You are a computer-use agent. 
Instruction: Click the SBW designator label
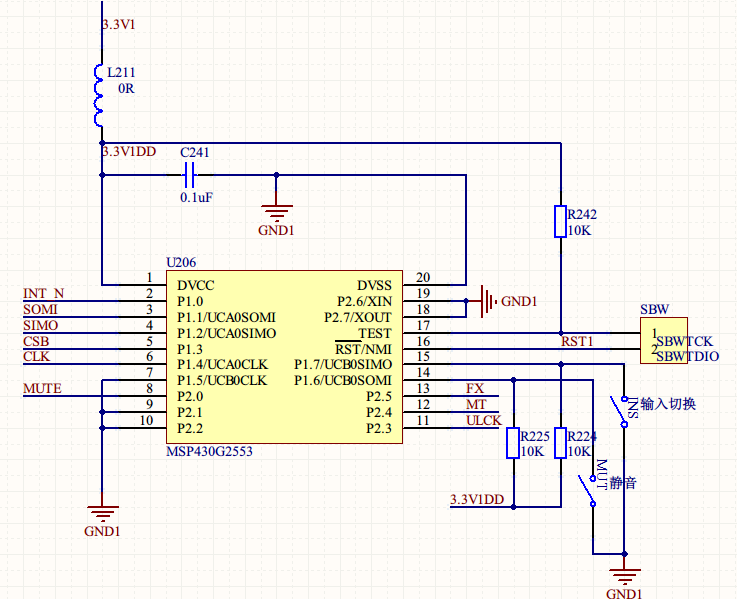click(x=654, y=309)
